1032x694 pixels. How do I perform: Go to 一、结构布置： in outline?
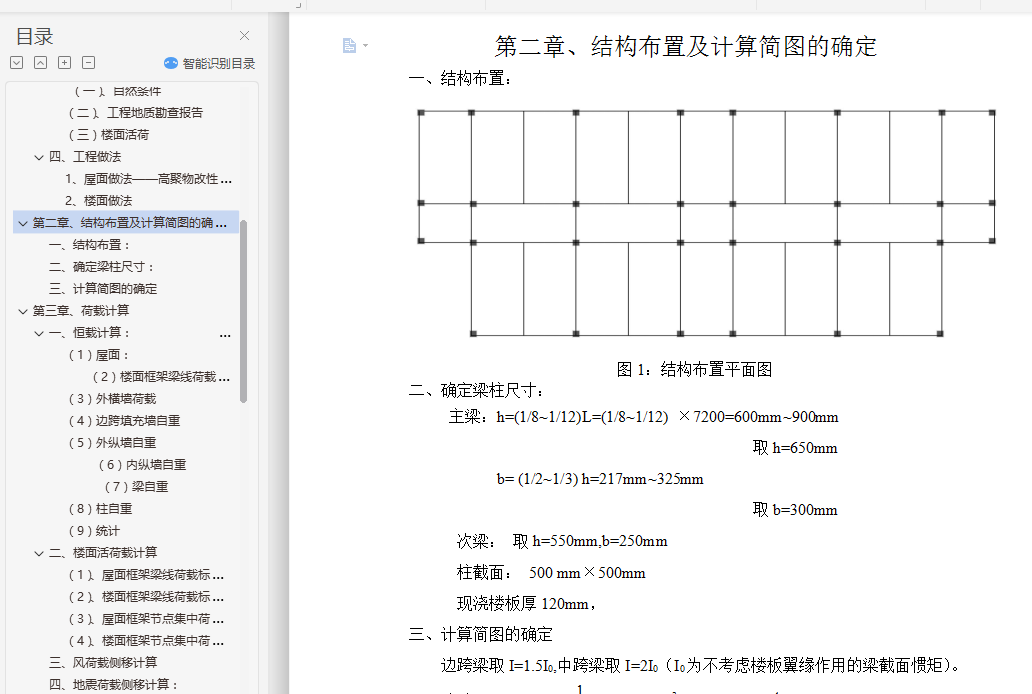pos(90,245)
